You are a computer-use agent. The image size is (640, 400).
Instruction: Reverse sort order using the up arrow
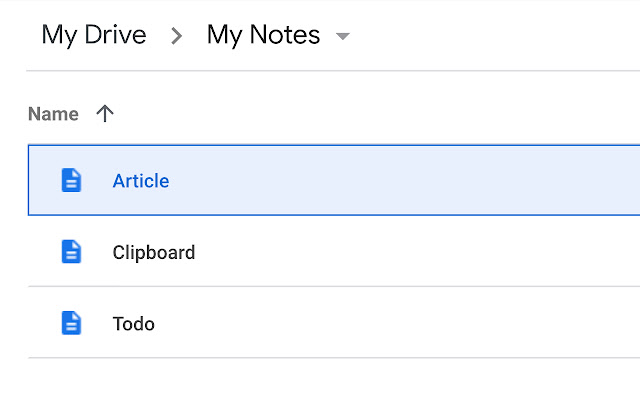(104, 114)
